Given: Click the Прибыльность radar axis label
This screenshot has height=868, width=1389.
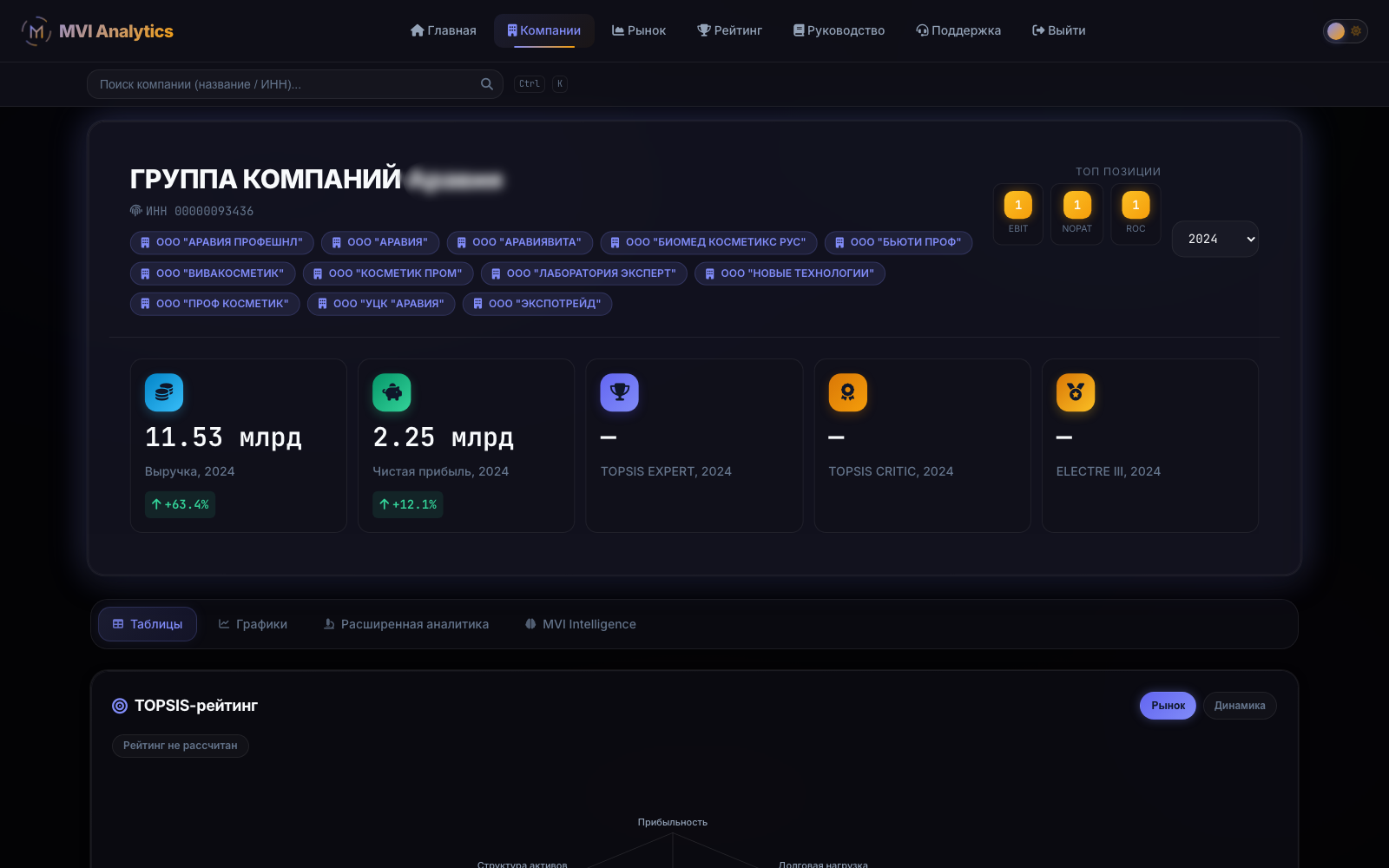Looking at the screenshot, I should 673,822.
